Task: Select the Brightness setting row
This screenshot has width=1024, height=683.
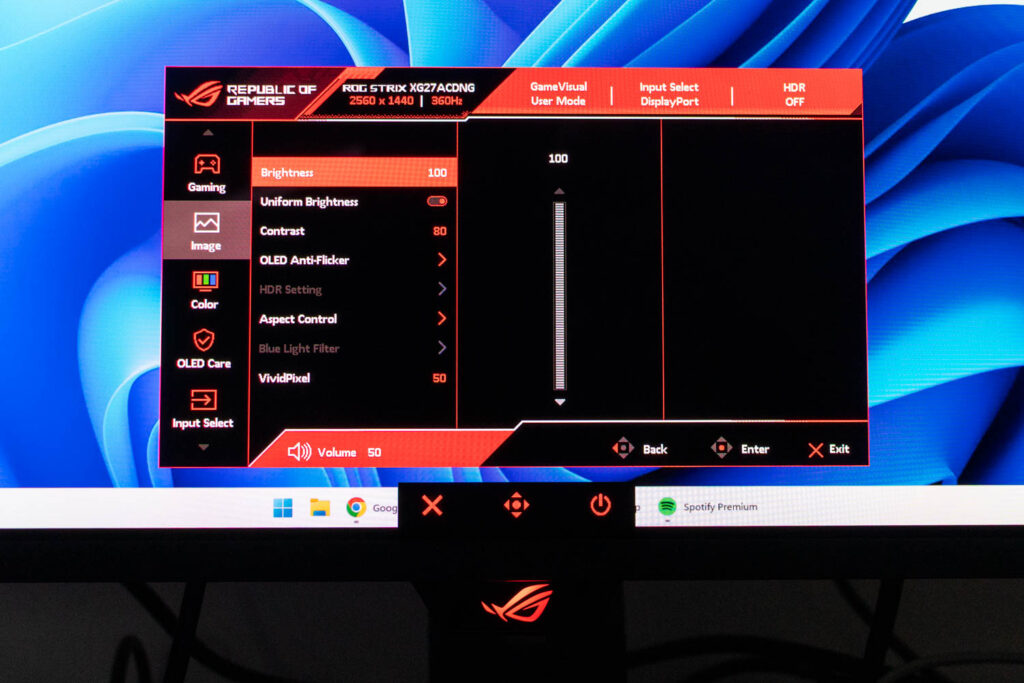Action: click(x=353, y=172)
